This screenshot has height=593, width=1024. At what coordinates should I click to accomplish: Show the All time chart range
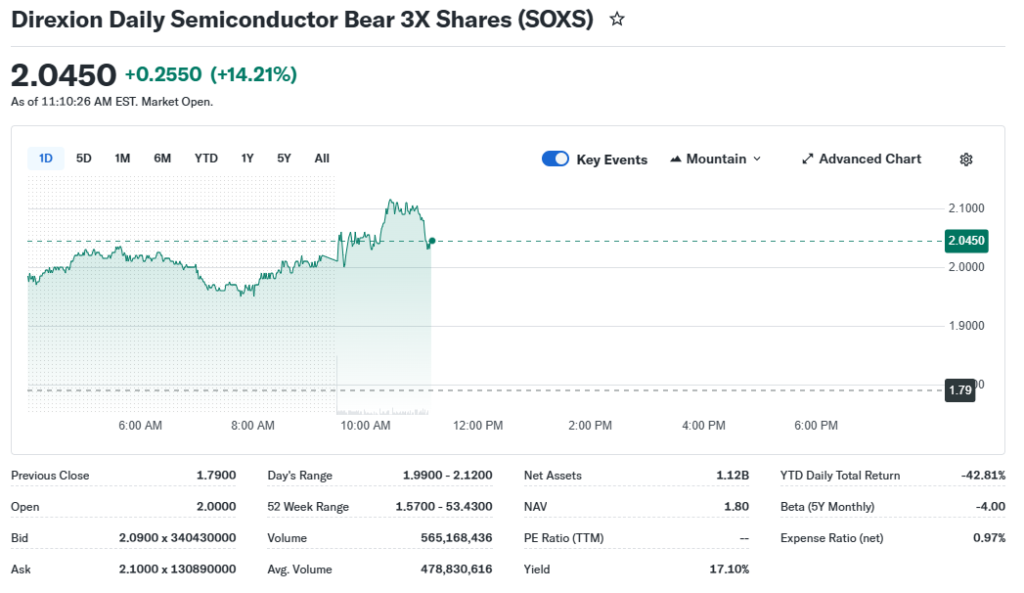tap(322, 158)
